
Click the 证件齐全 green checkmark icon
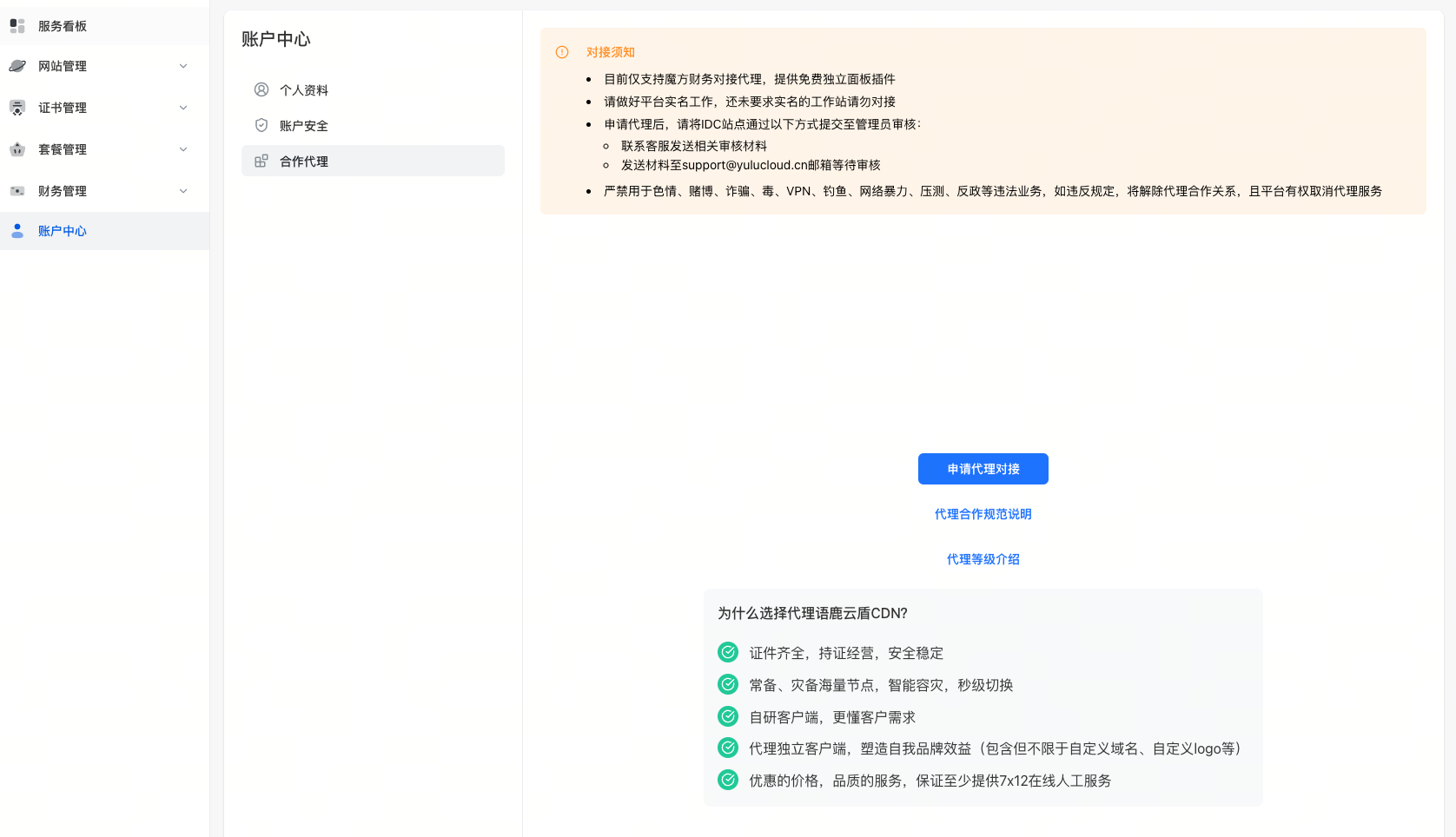728,652
